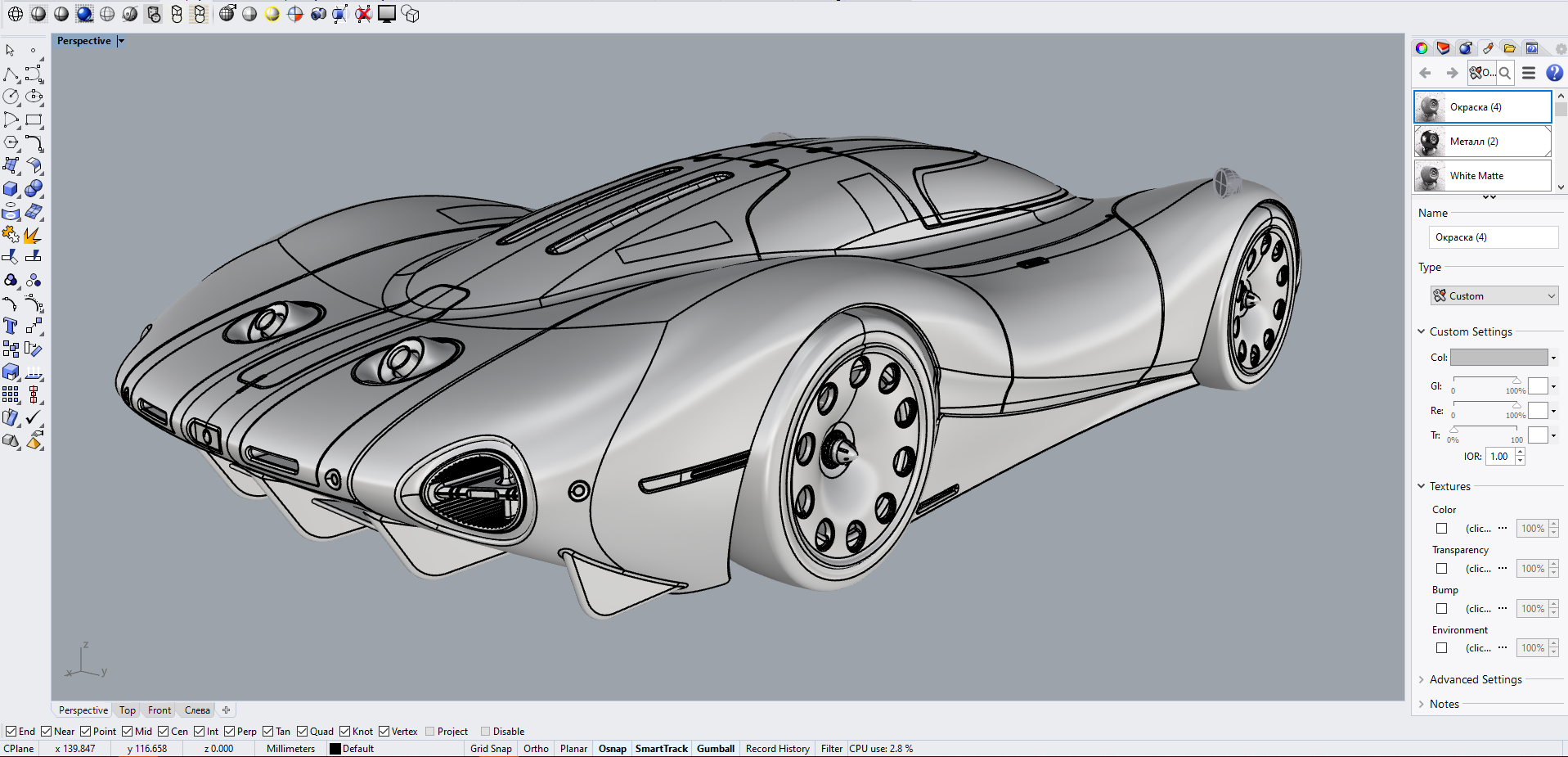Image resolution: width=1568 pixels, height=757 pixels.
Task: Open the Perspective viewport title dropdown
Action: [120, 40]
